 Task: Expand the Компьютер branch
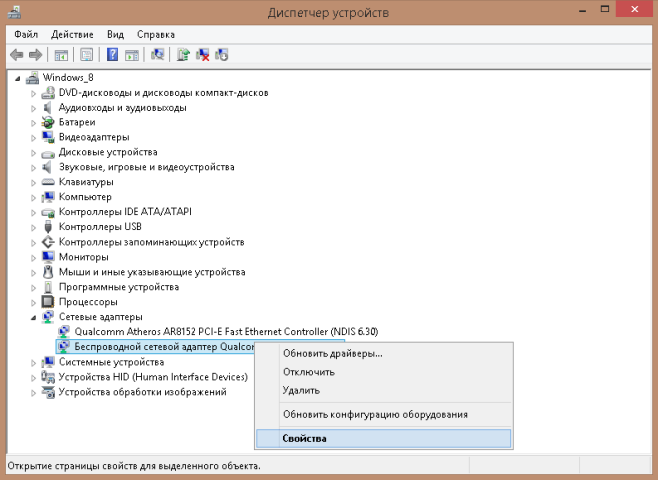coord(33,198)
